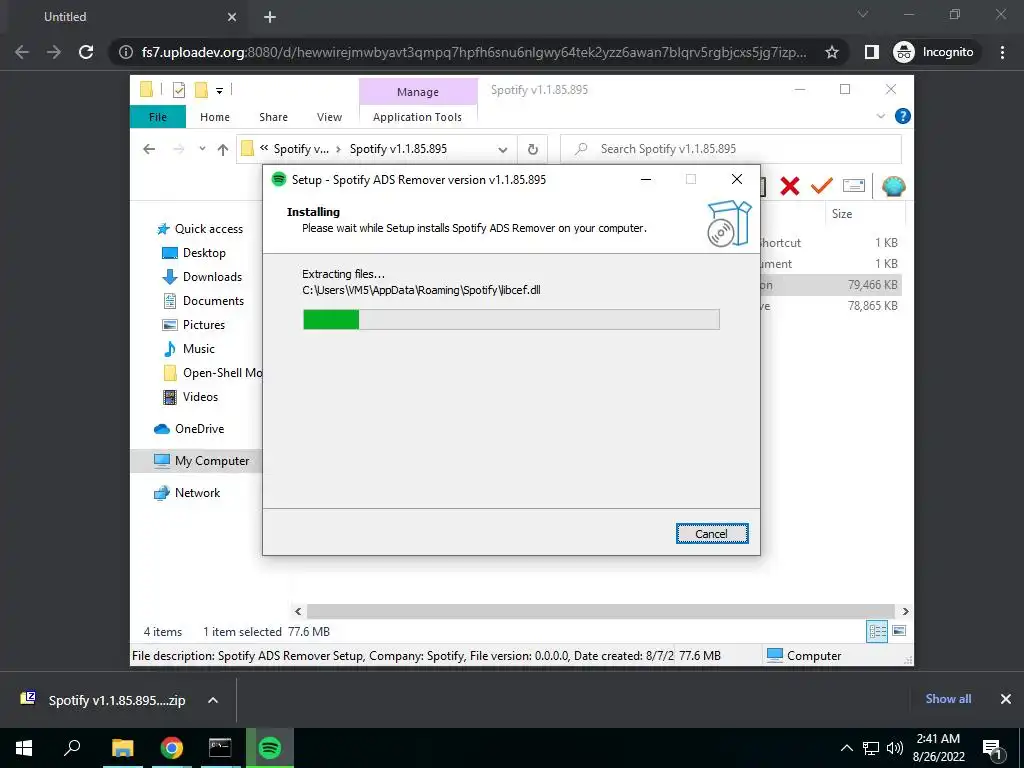Open the Share ribbon tab
The image size is (1024, 768).
point(273,117)
